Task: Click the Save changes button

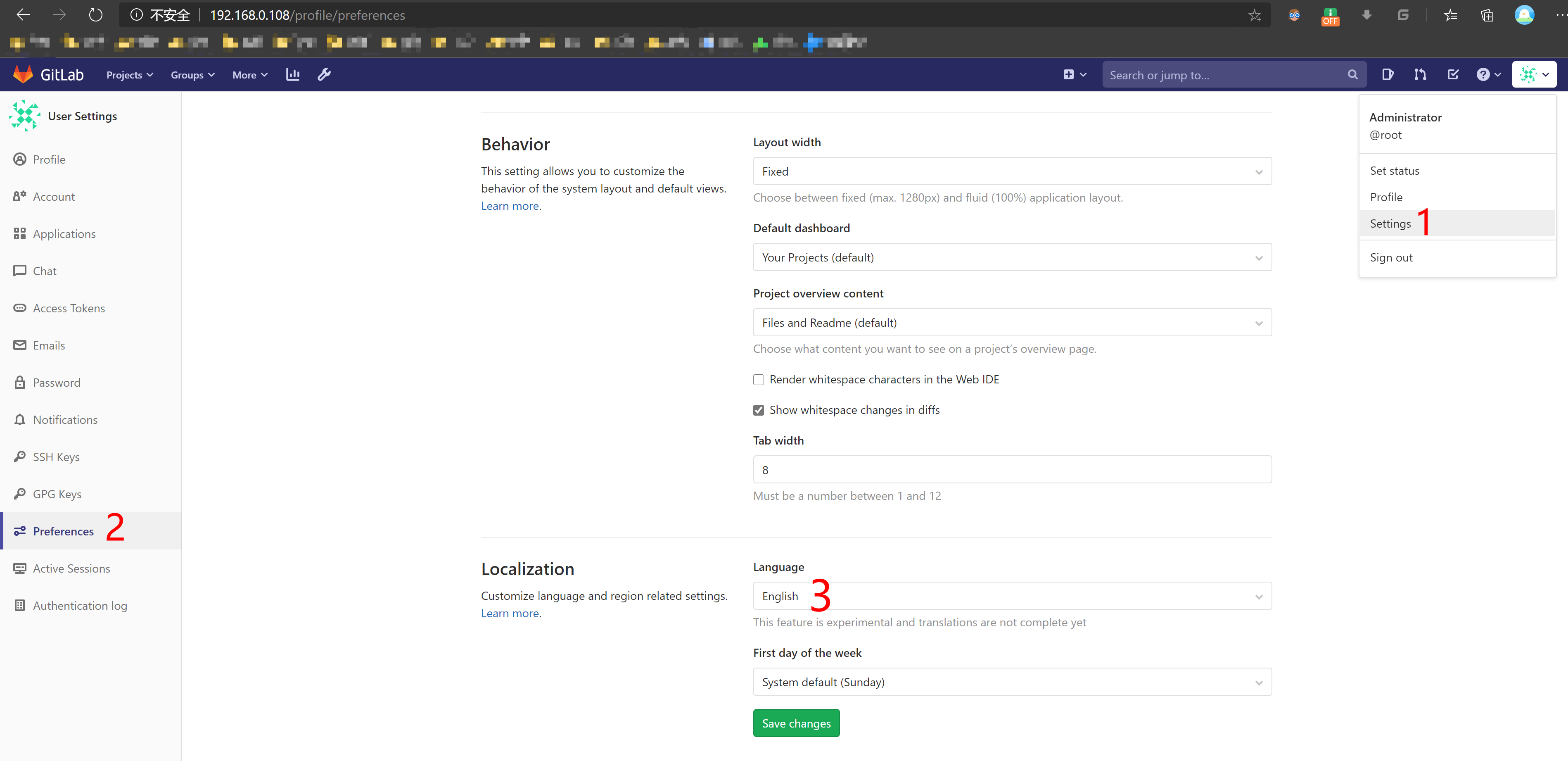Action: (x=796, y=723)
